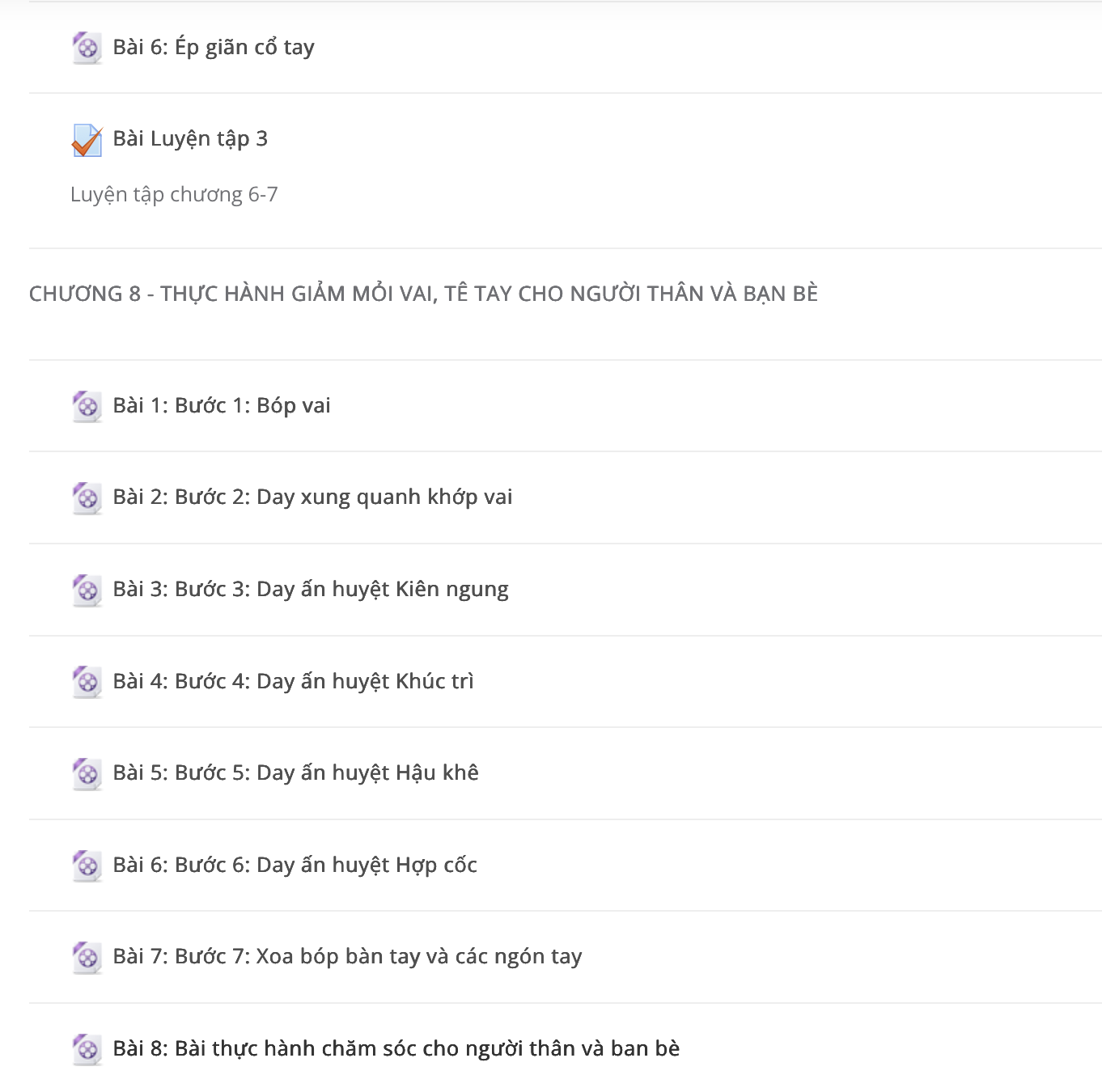This screenshot has height=1092, width=1102.
Task: Click video icon for Bài 8 thực hành
Action: click(87, 1049)
